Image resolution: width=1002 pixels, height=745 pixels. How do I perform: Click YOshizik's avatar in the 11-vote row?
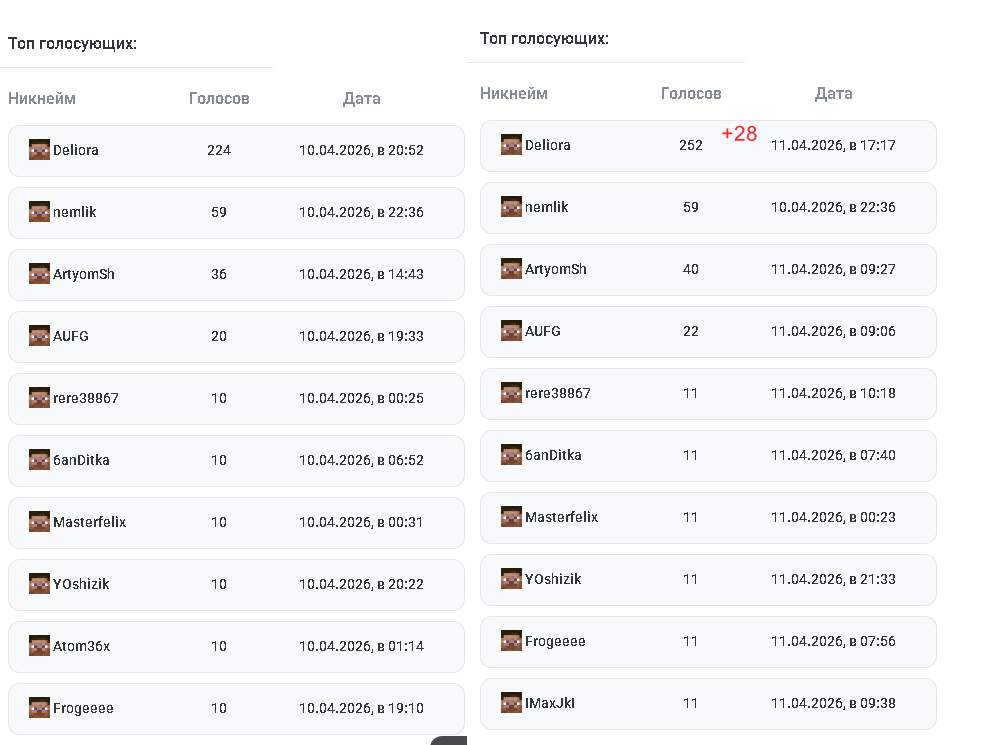(x=511, y=579)
